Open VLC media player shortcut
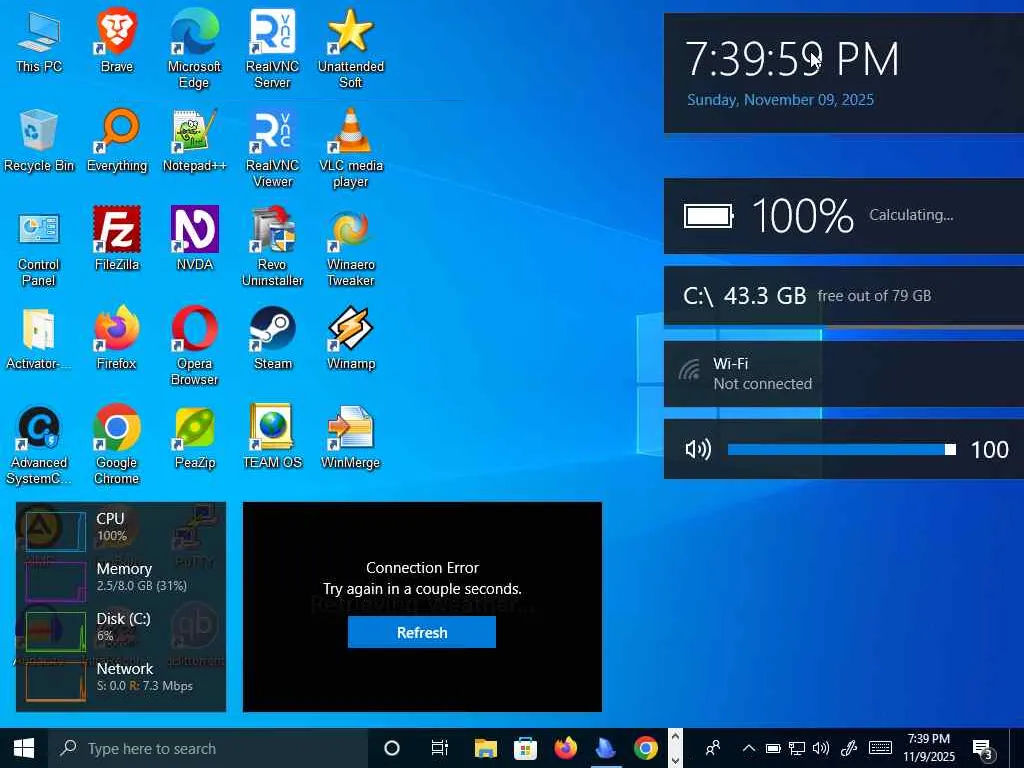The image size is (1024, 768). pyautogui.click(x=351, y=148)
